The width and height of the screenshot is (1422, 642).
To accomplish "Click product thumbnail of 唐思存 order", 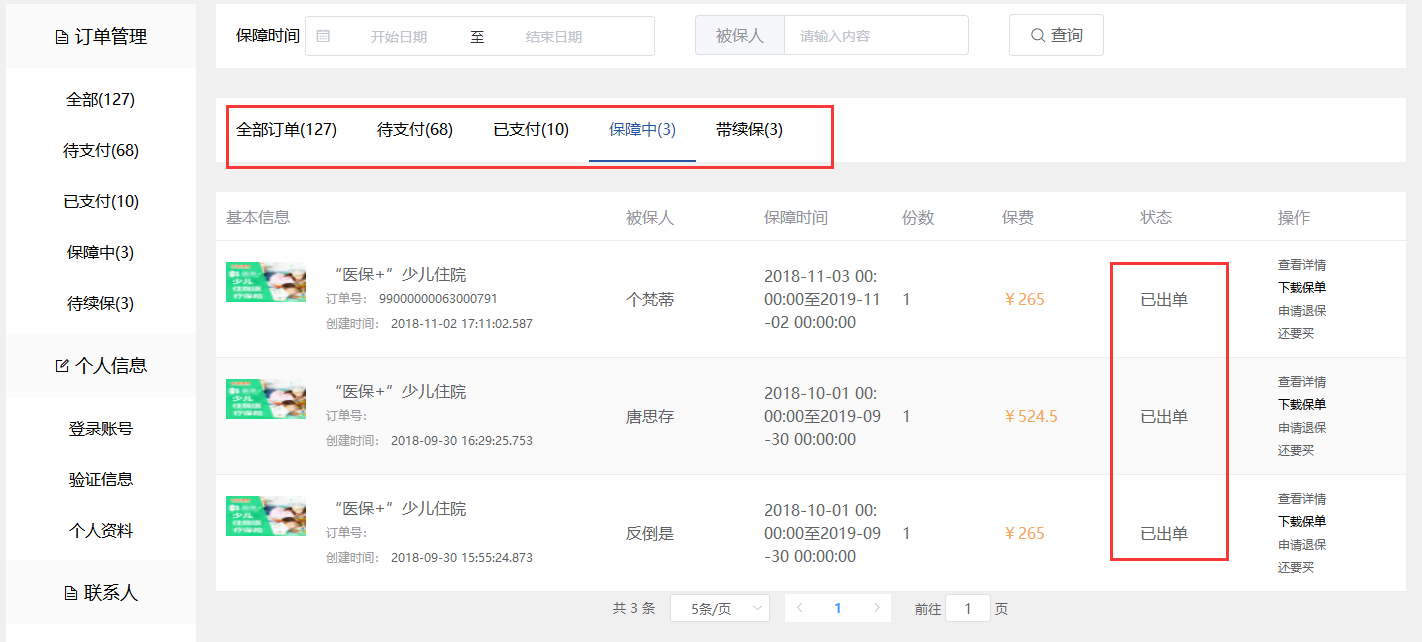I will (x=266, y=399).
